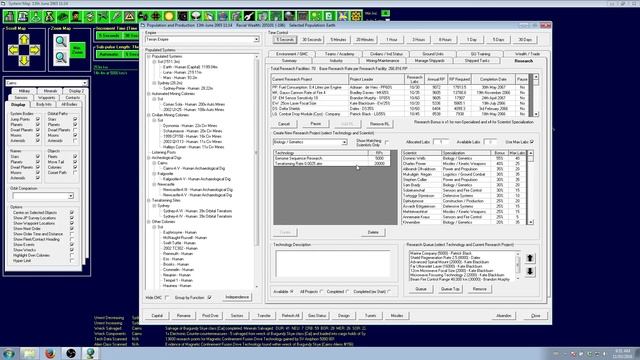Open the Manage Shipyards tab
Screen dimensions: 640x360
point(429,60)
